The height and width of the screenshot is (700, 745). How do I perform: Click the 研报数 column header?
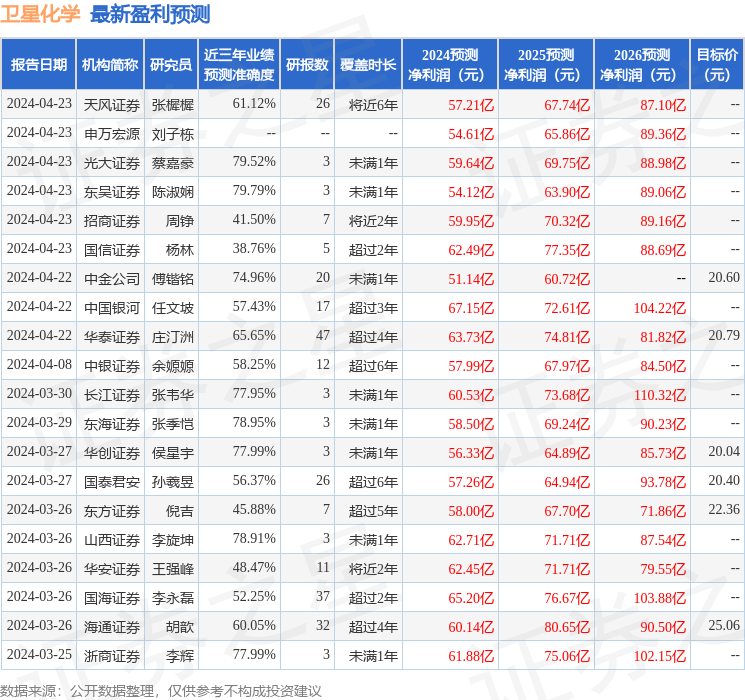click(307, 65)
